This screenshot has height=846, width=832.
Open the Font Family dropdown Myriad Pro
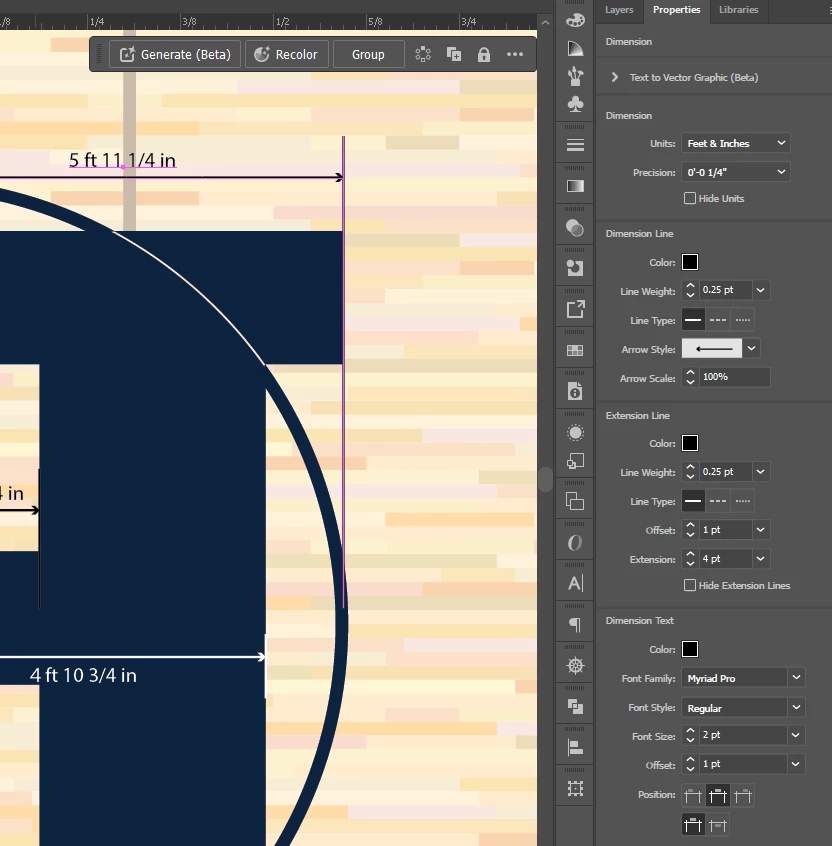click(743, 678)
